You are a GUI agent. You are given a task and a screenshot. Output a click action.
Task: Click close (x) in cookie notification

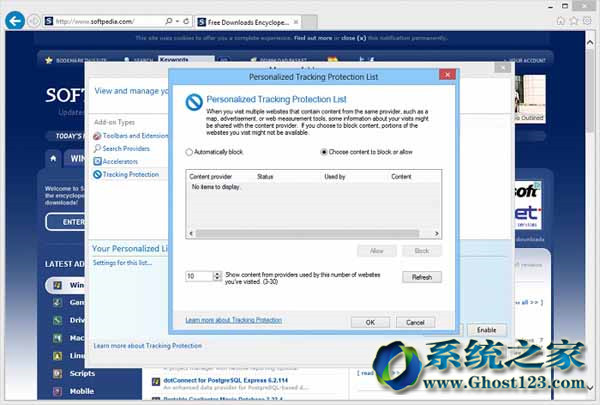[354, 38]
